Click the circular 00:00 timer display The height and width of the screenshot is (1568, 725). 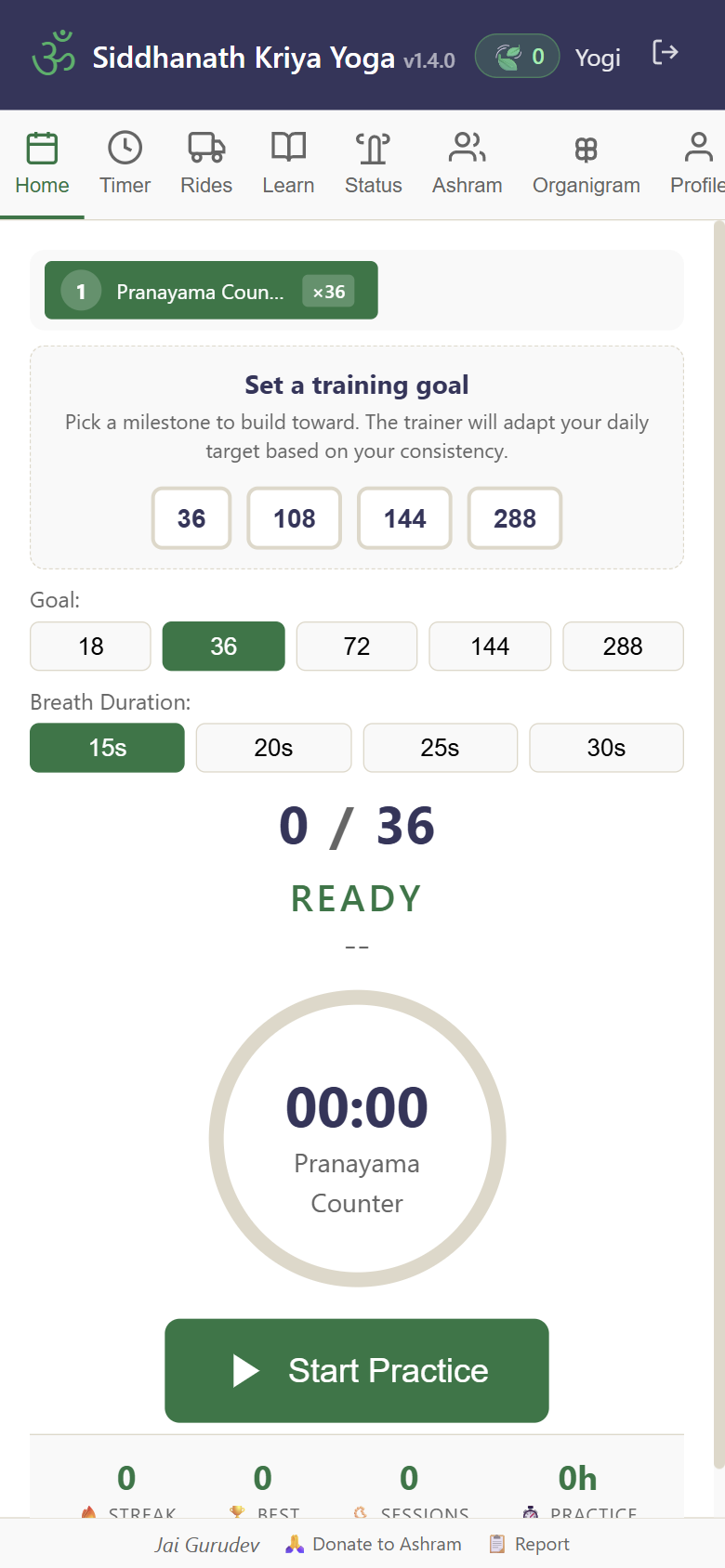(x=357, y=1135)
